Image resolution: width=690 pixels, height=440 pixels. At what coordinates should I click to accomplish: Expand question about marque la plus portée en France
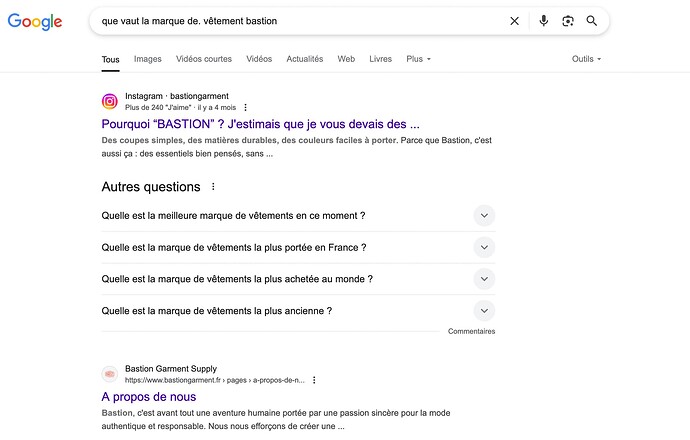[x=484, y=248]
